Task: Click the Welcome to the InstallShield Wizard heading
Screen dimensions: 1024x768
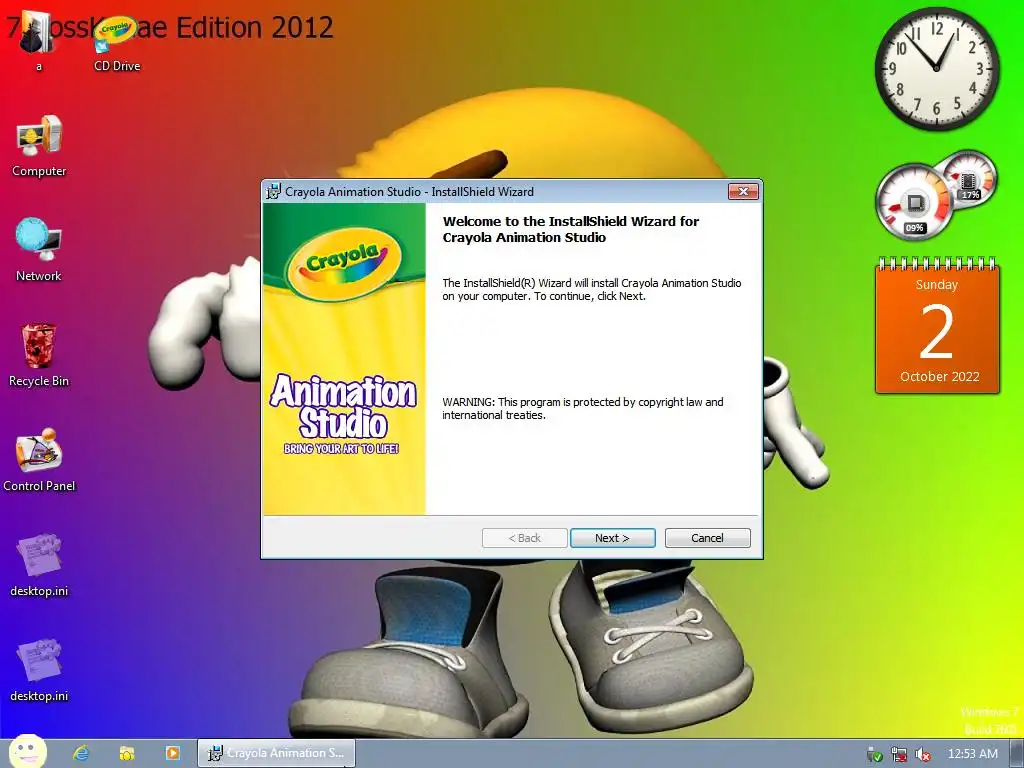Action: pyautogui.click(x=571, y=229)
